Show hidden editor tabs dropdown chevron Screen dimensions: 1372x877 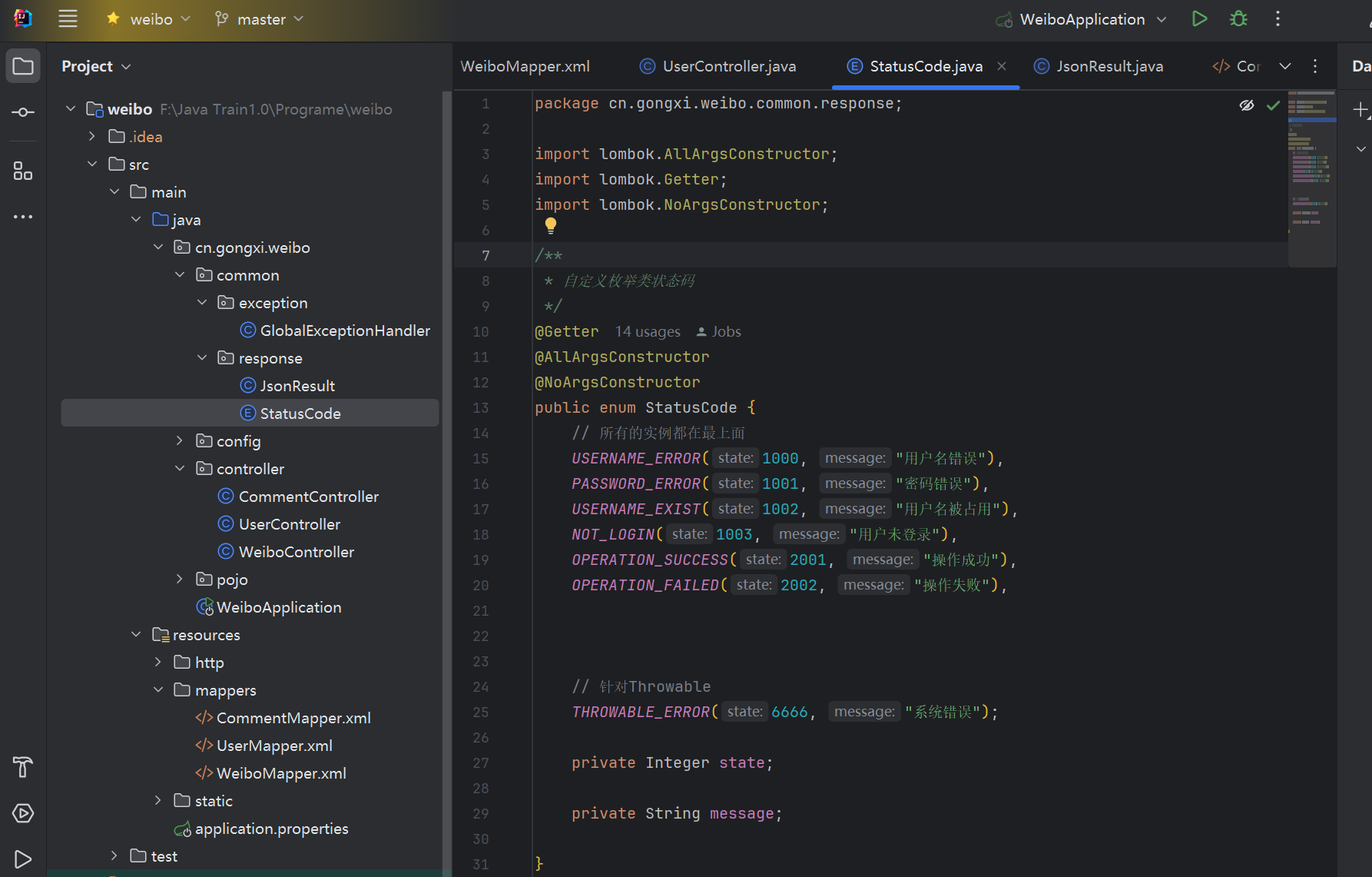1285,66
